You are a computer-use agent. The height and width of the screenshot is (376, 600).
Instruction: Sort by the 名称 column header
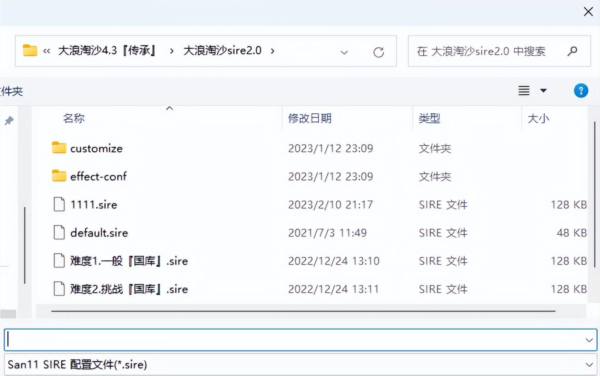(x=74, y=118)
